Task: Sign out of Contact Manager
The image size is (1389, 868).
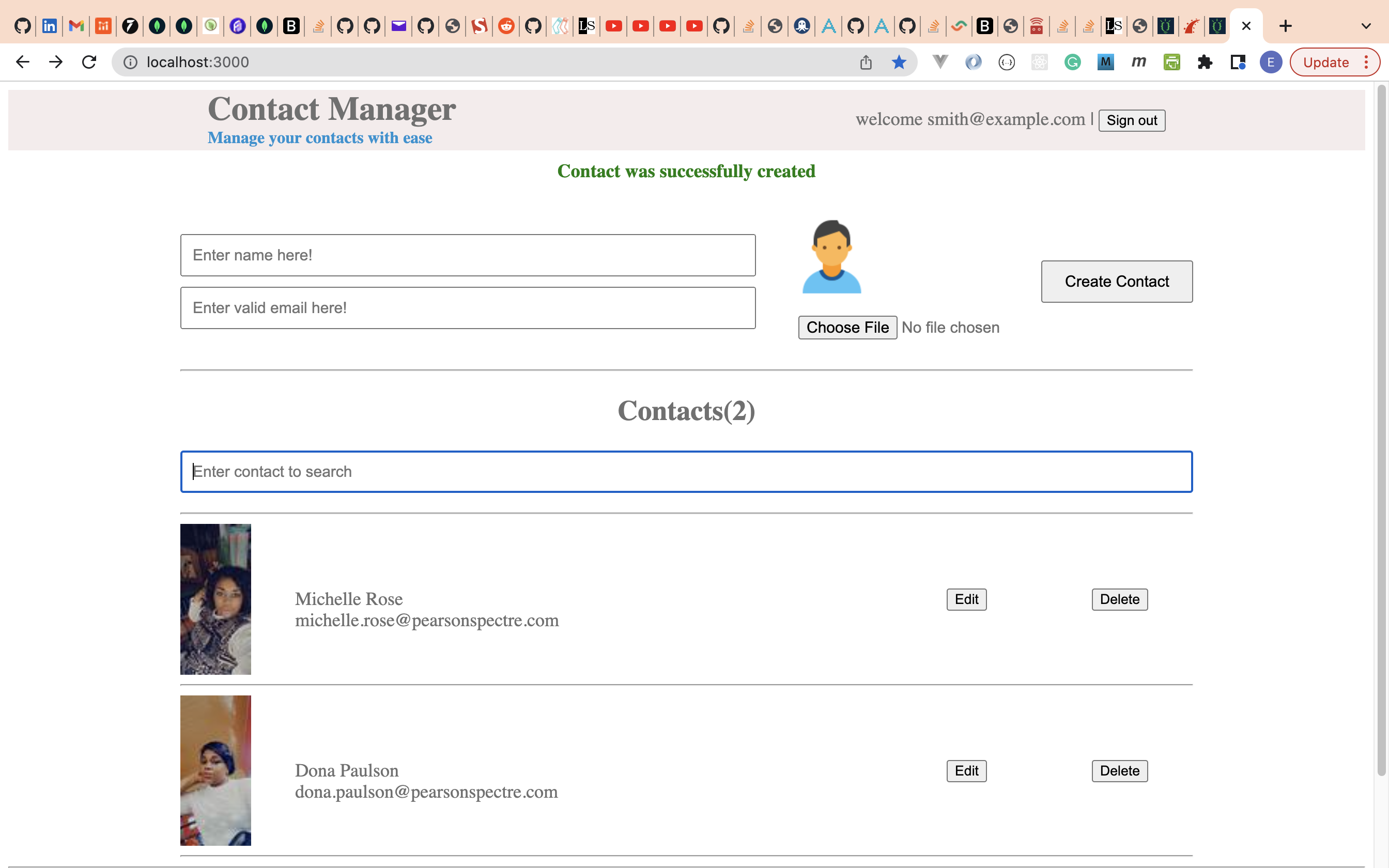Action: [x=1131, y=120]
